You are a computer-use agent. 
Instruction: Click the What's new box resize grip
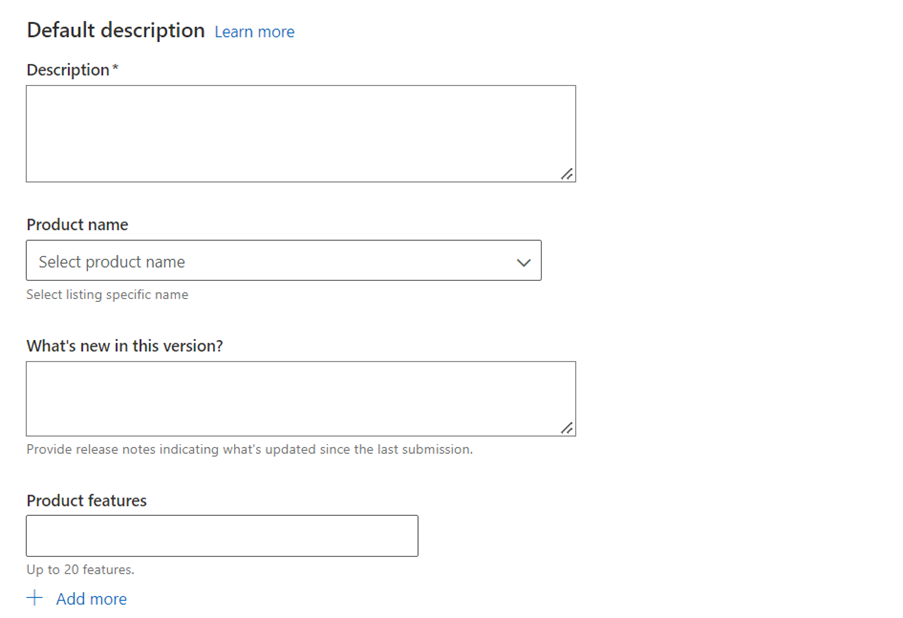coord(567,427)
